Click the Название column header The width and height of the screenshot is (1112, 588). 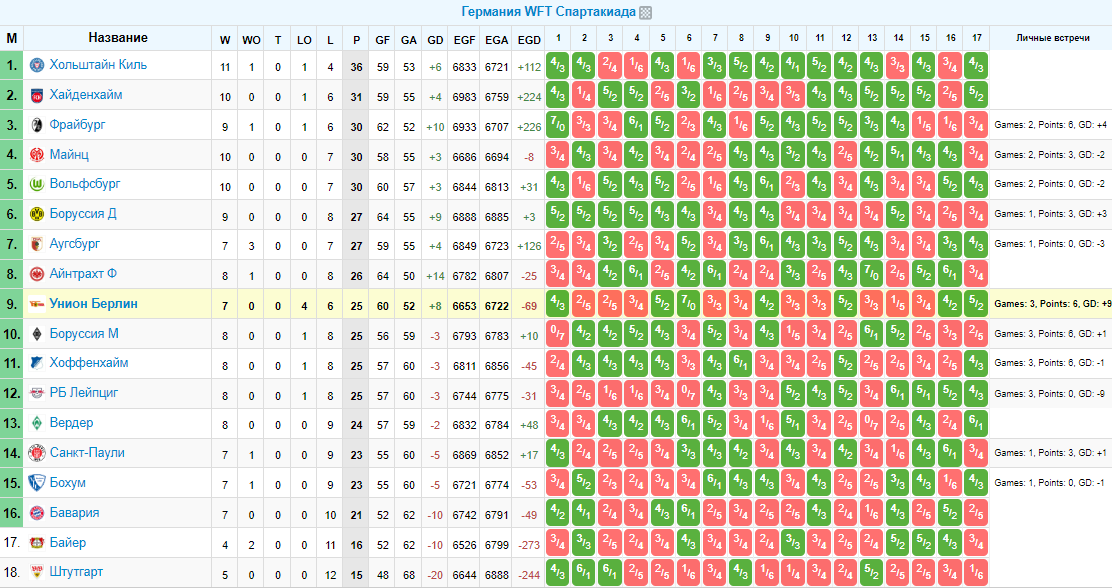point(118,38)
